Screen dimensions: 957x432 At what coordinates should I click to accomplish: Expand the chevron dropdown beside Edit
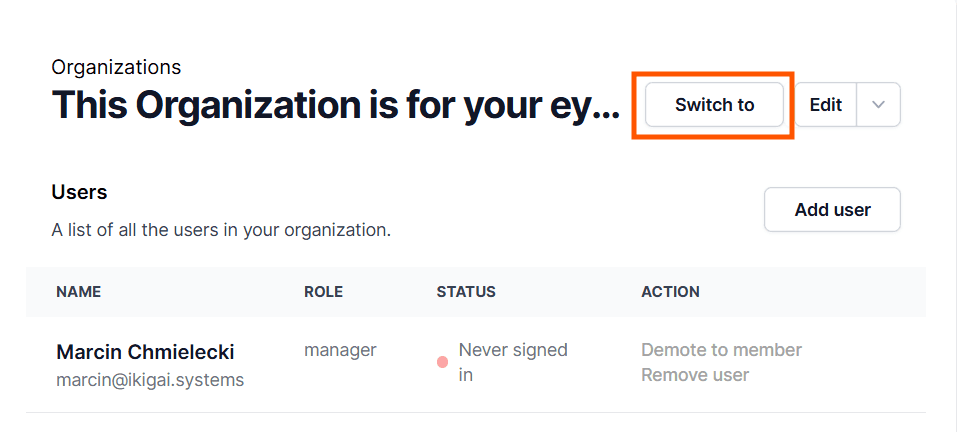[x=878, y=105]
